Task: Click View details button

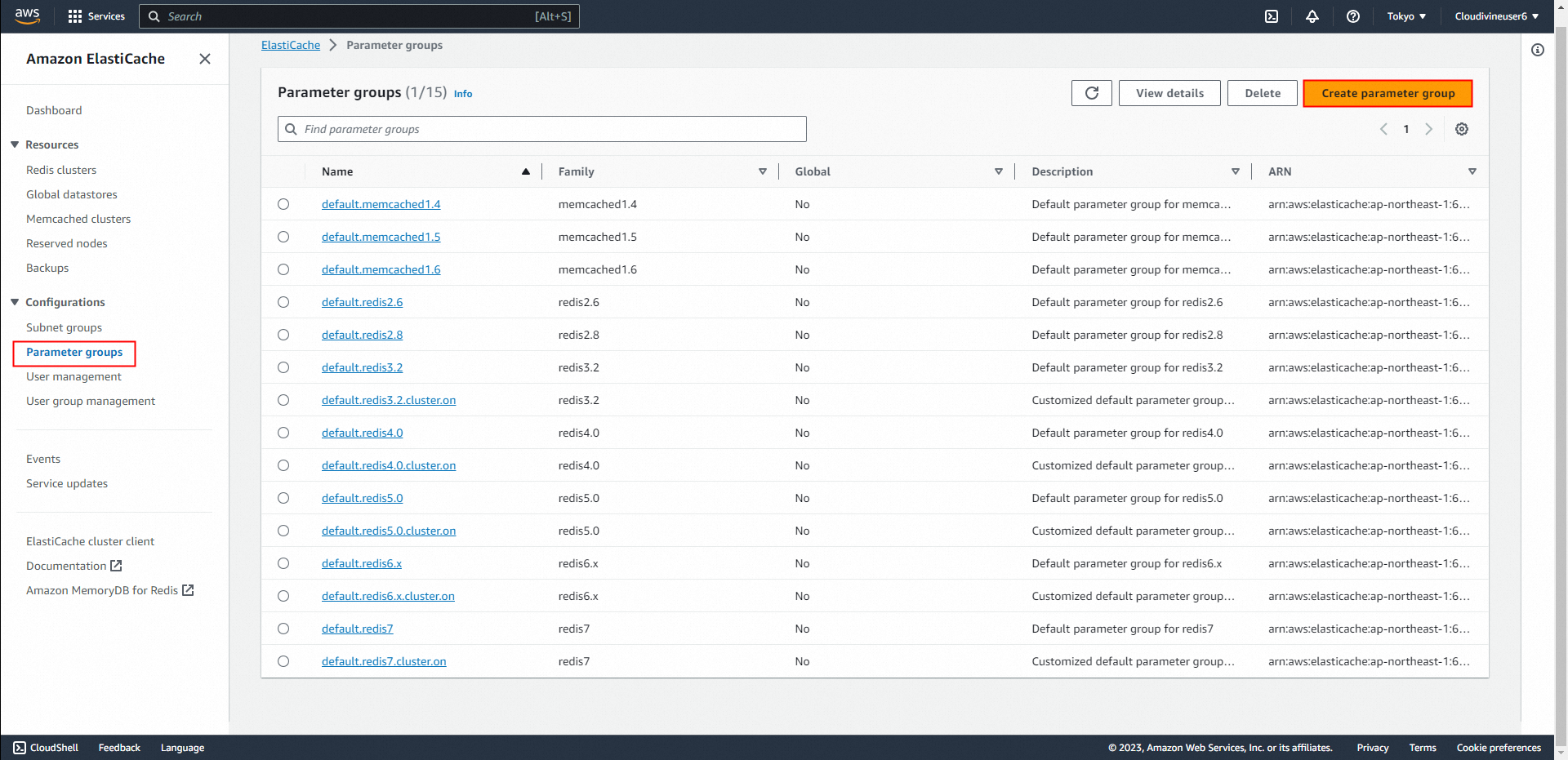Action: click(x=1169, y=93)
